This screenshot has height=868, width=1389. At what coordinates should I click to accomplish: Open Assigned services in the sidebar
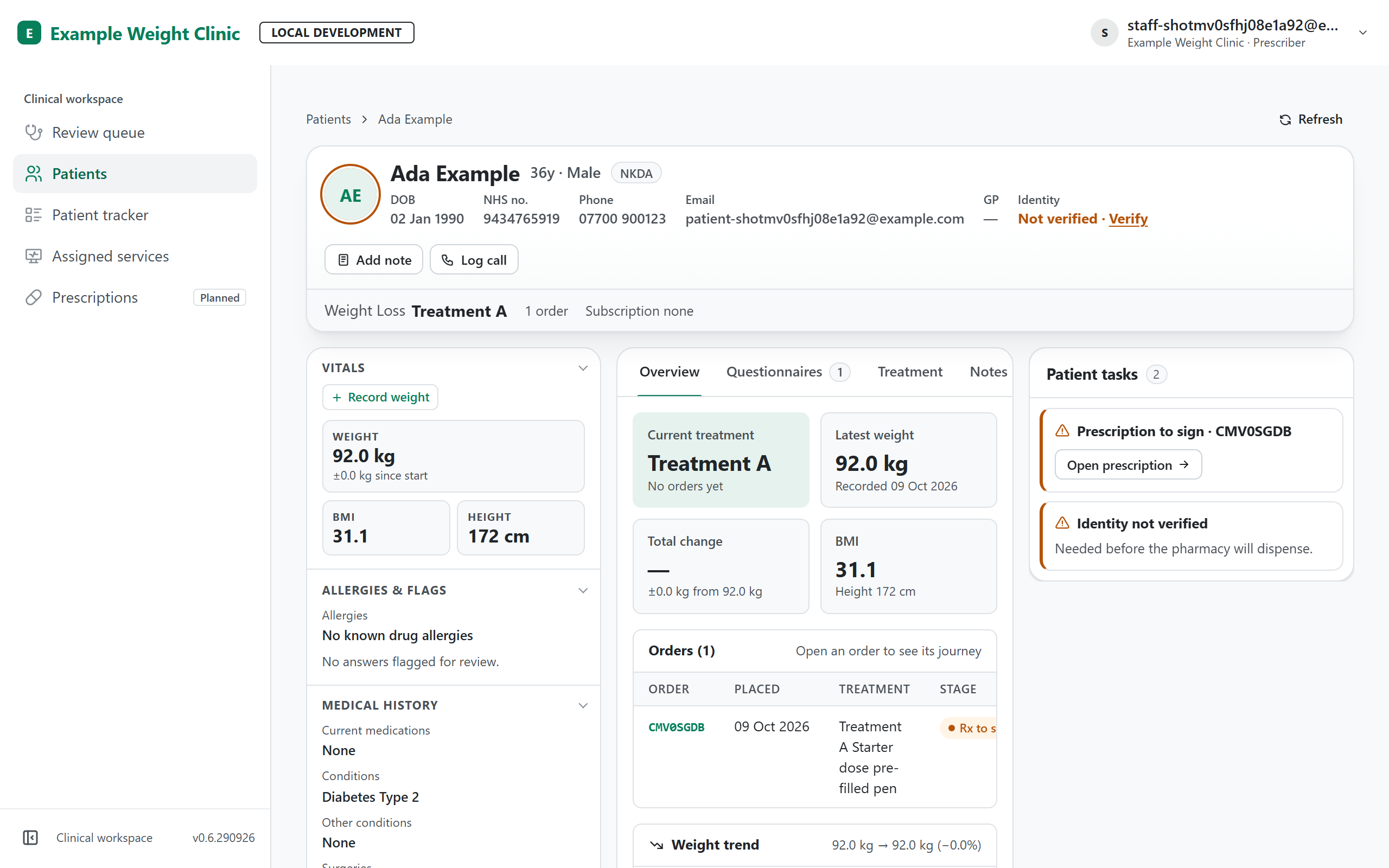[135, 256]
